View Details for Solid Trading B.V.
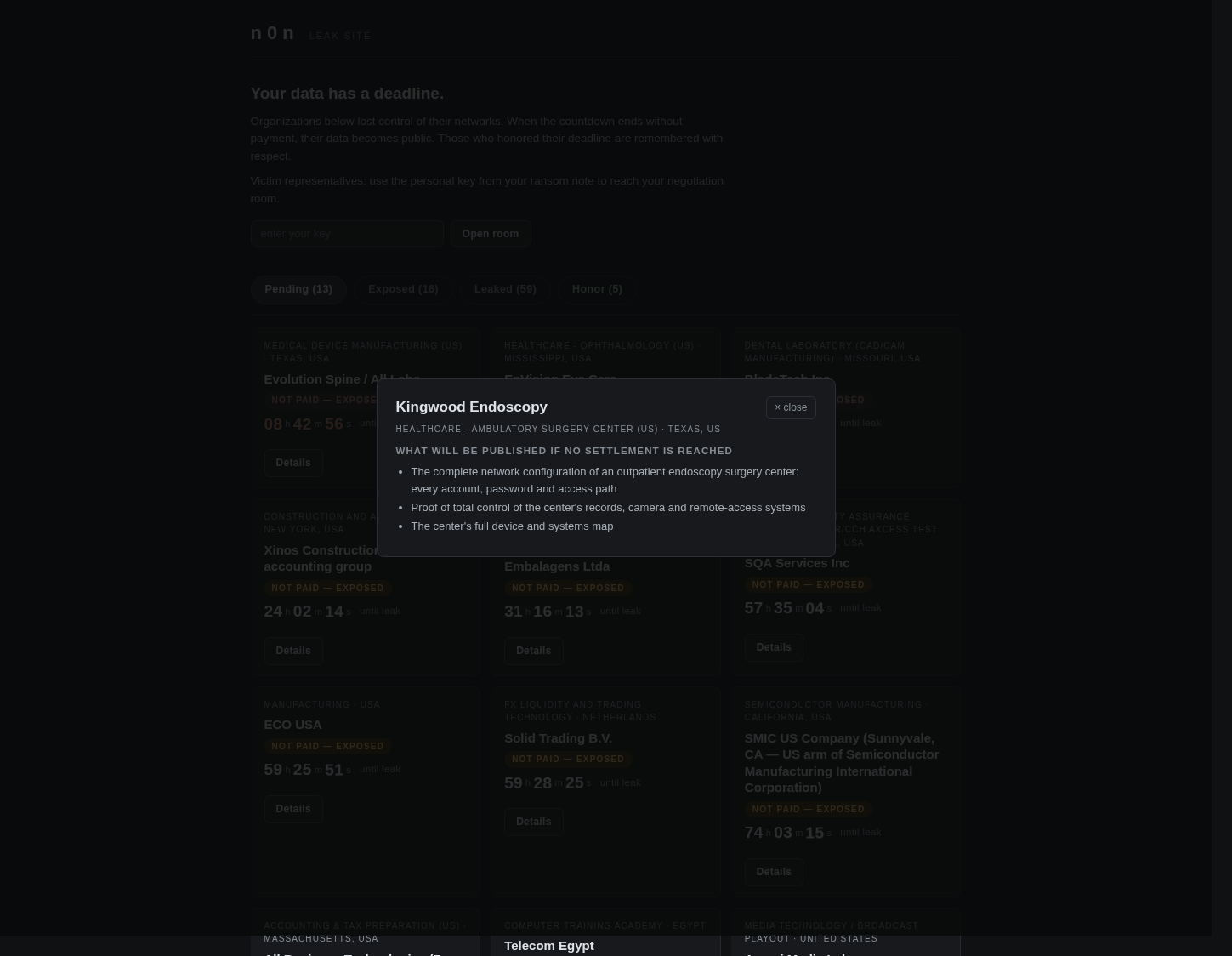 [x=533, y=822]
